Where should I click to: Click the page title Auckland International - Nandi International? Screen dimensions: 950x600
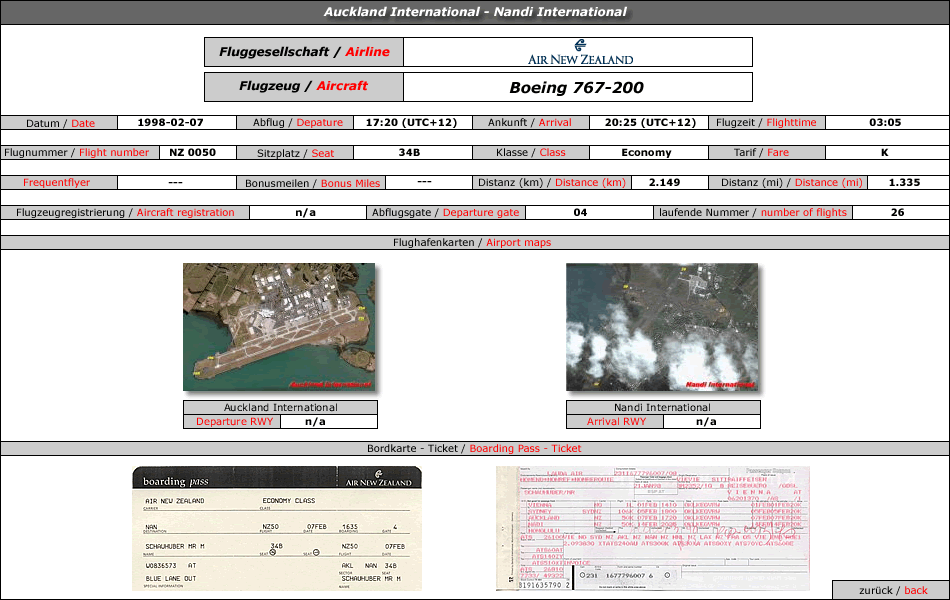pyautogui.click(x=475, y=12)
